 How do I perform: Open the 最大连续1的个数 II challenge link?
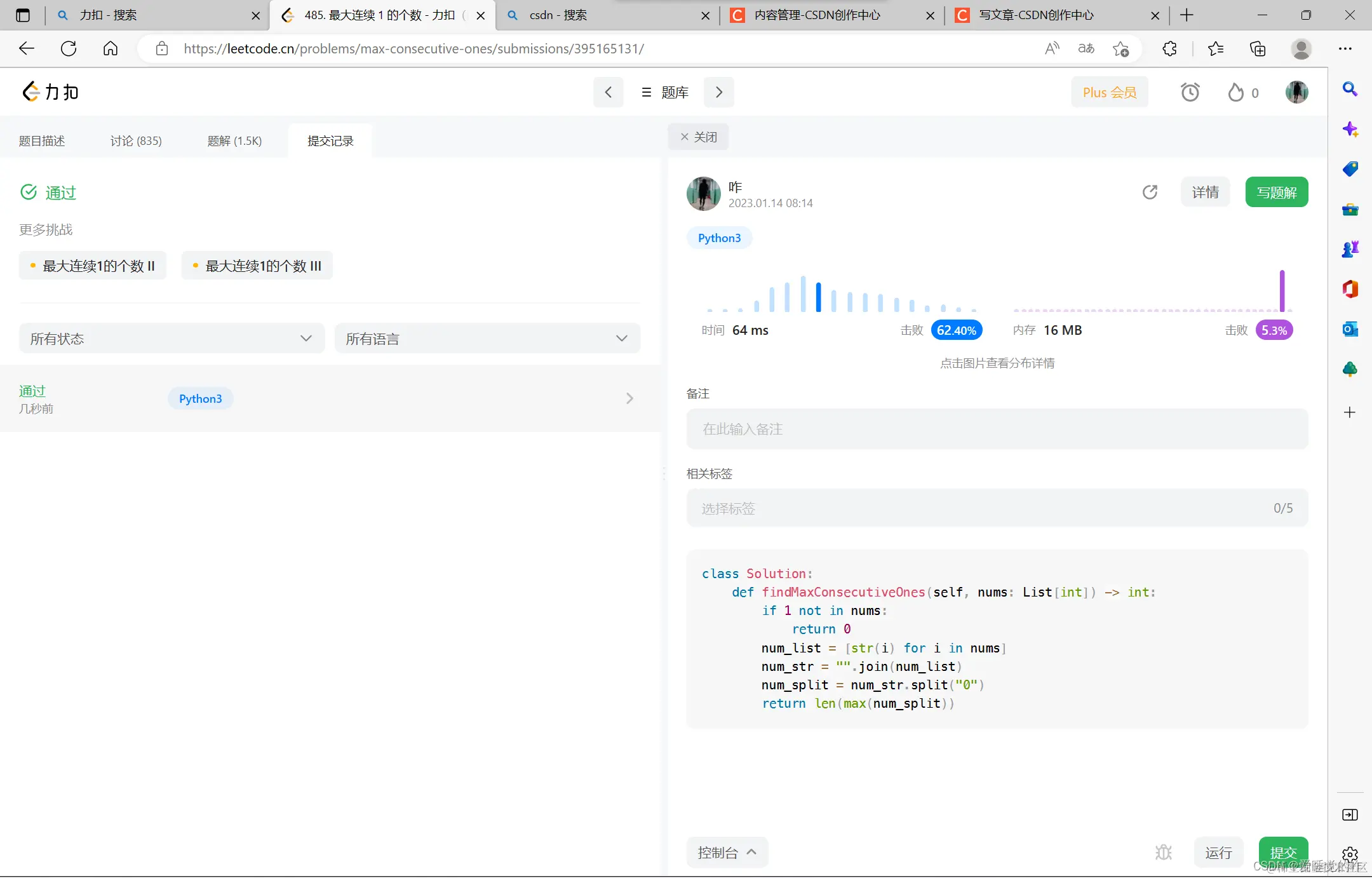coord(93,266)
